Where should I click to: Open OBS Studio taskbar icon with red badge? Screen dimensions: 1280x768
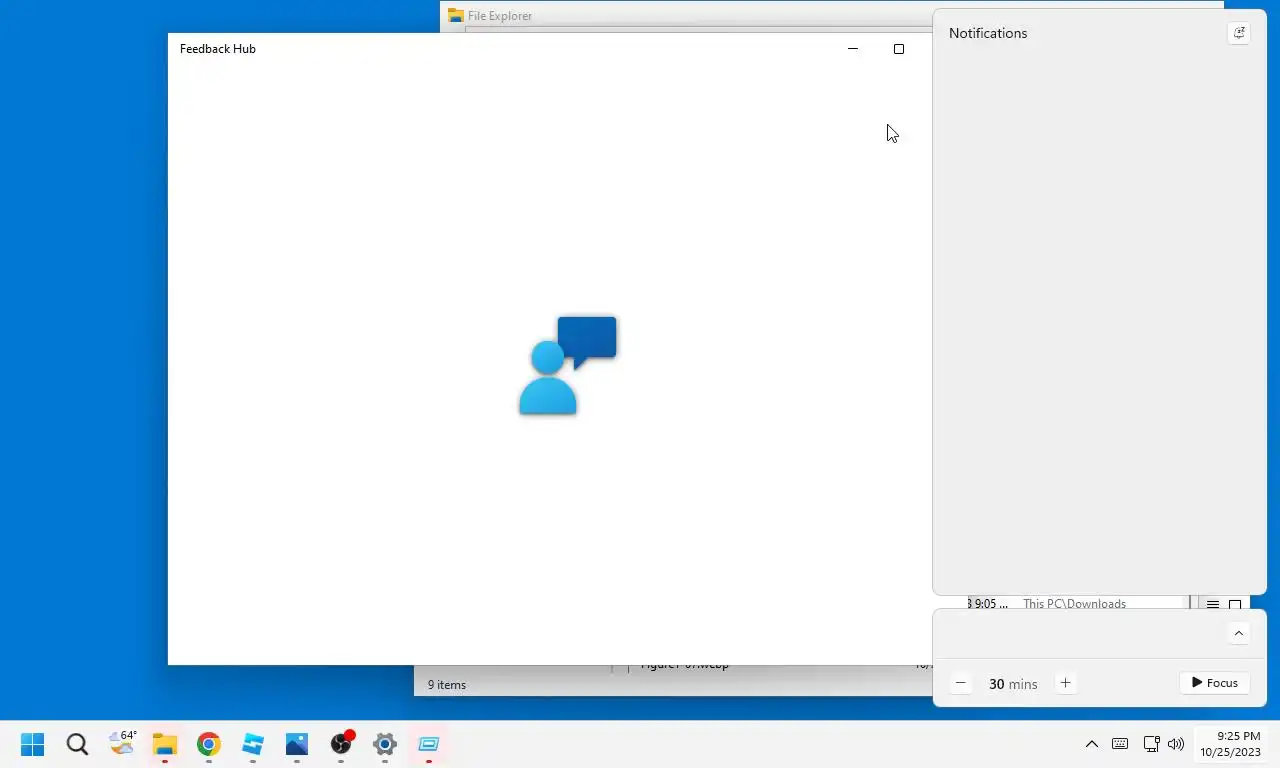click(342, 743)
